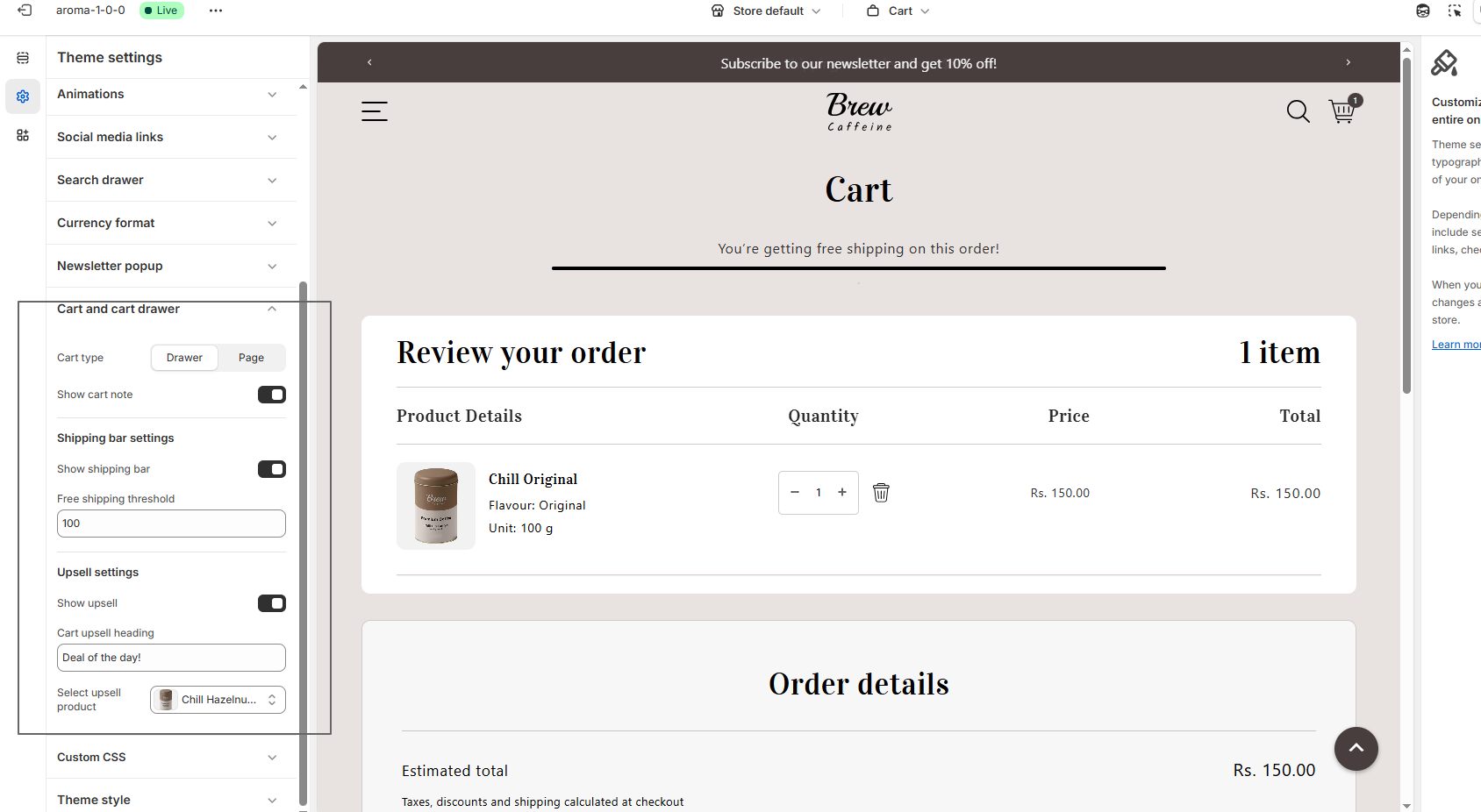1481x812 pixels.
Task: Toggle the Show upsell switch
Action: (x=272, y=603)
